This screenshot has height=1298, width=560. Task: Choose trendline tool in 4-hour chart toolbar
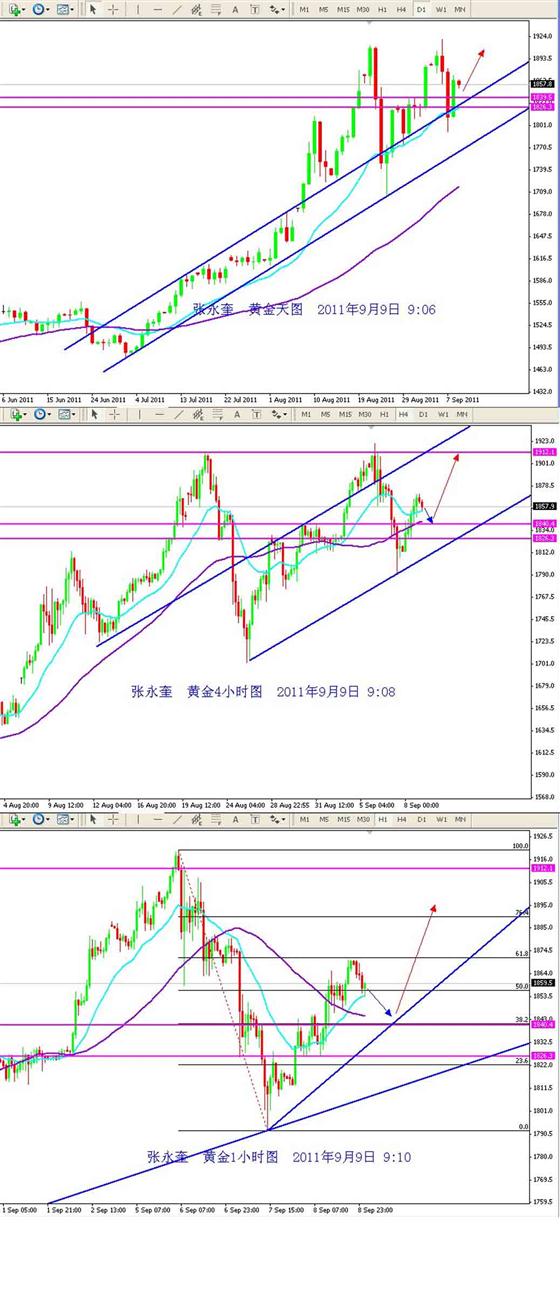pyautogui.click(x=180, y=414)
